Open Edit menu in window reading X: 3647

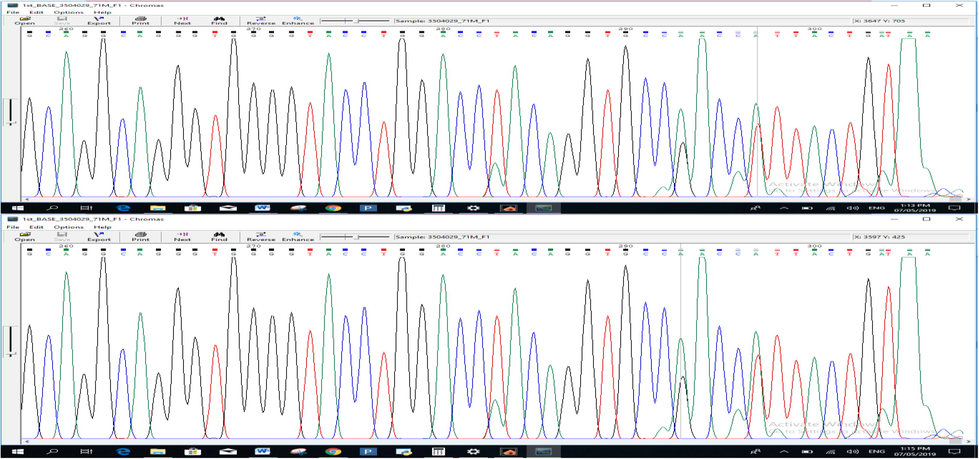point(34,12)
